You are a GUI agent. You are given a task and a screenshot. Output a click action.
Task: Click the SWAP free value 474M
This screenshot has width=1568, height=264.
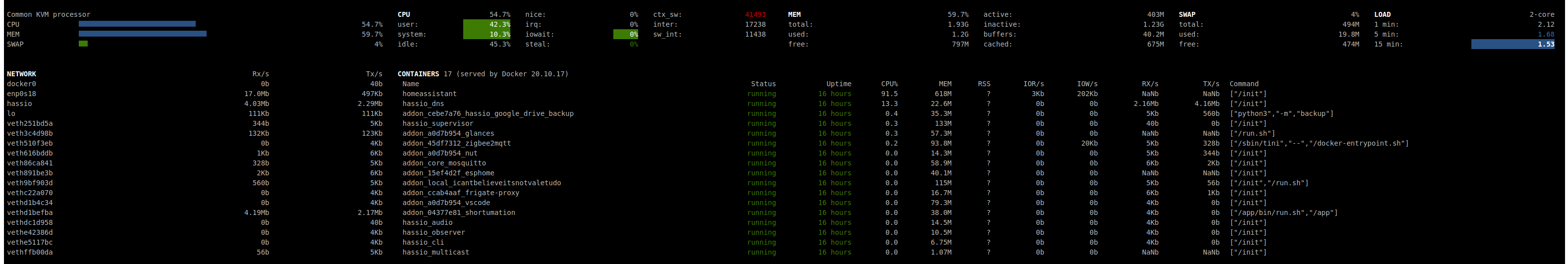coord(1351,45)
